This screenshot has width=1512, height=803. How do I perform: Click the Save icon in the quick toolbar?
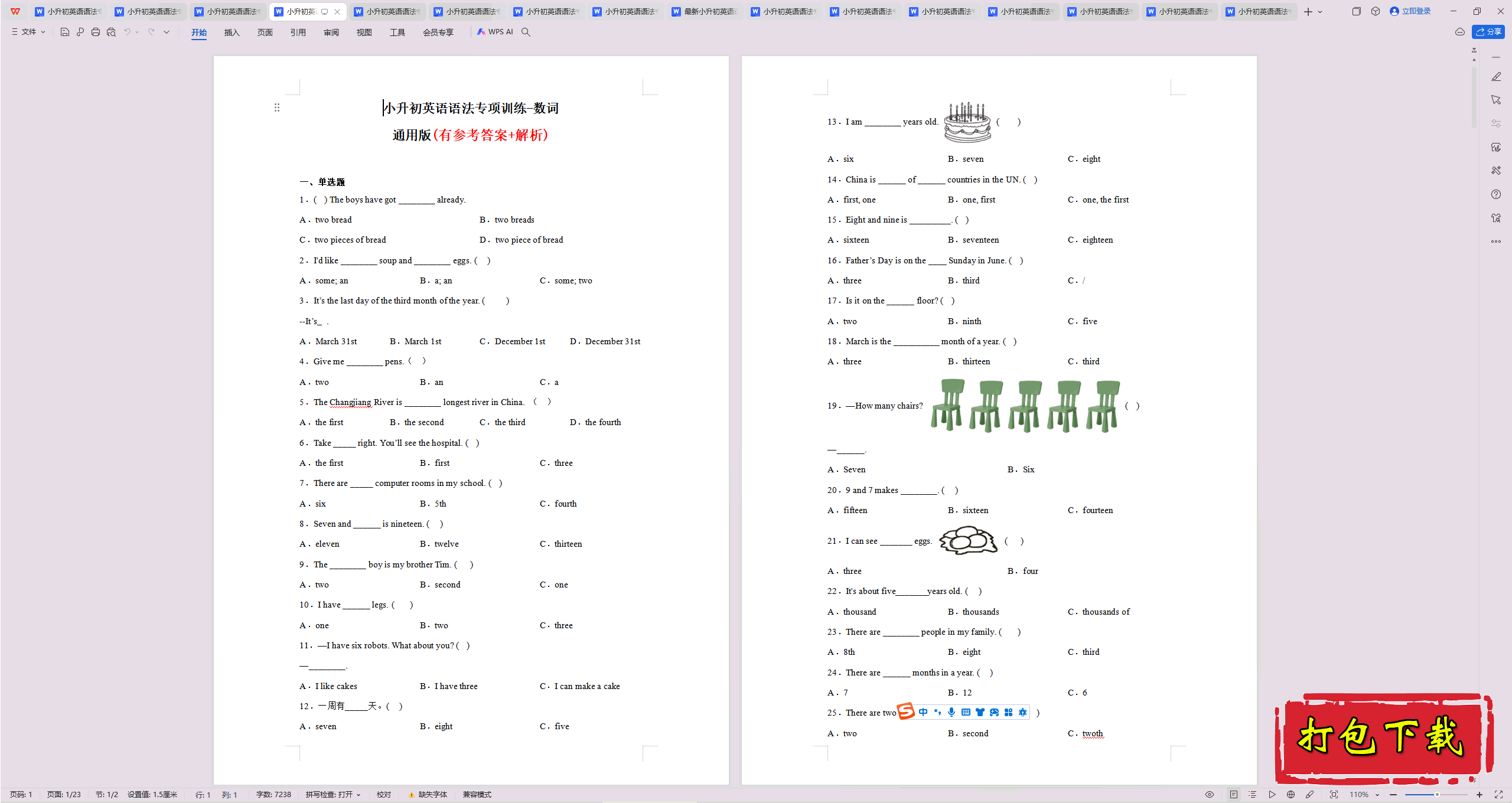(x=65, y=32)
